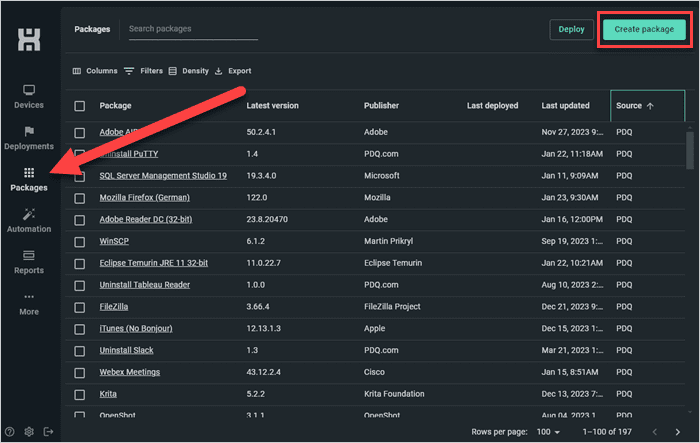Screen dimensions: 700x443
Task: Open the WinSCP package link
Action: [x=114, y=241]
